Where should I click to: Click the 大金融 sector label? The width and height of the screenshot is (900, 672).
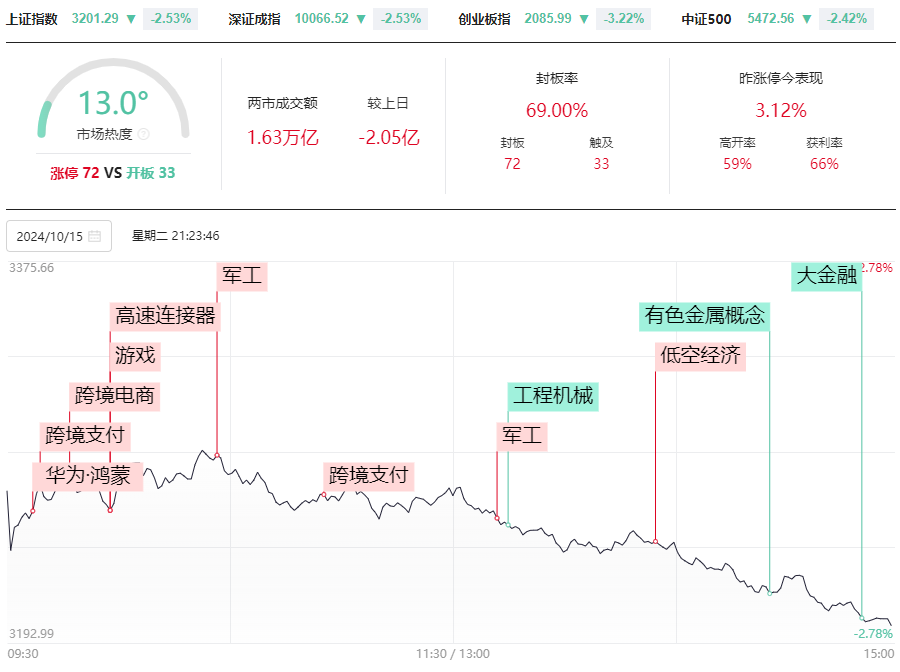[x=827, y=276]
